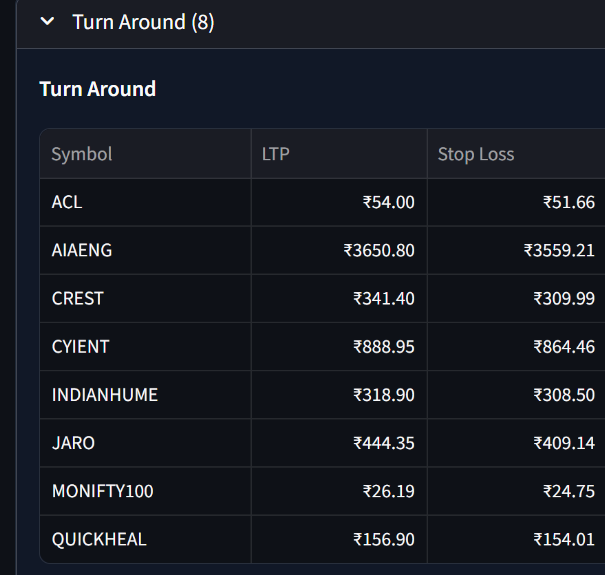
Task: Select the ACL symbol cell
Action: [x=67, y=202]
